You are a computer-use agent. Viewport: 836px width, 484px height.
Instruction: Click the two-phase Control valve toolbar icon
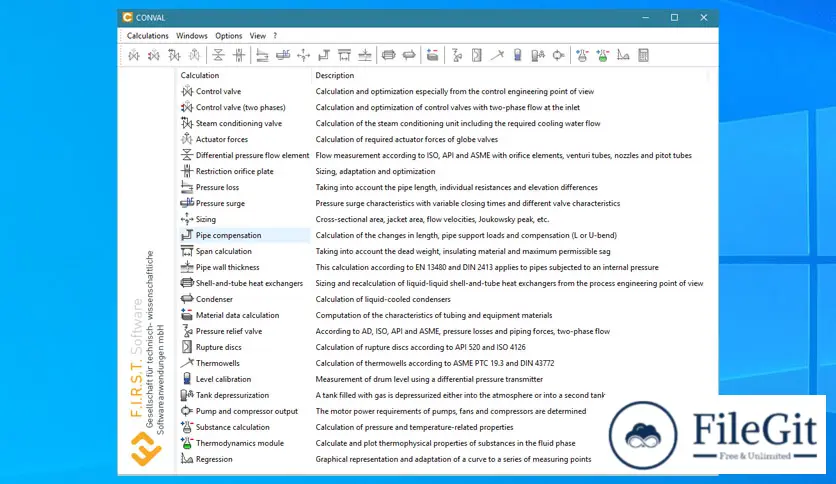coord(154,55)
